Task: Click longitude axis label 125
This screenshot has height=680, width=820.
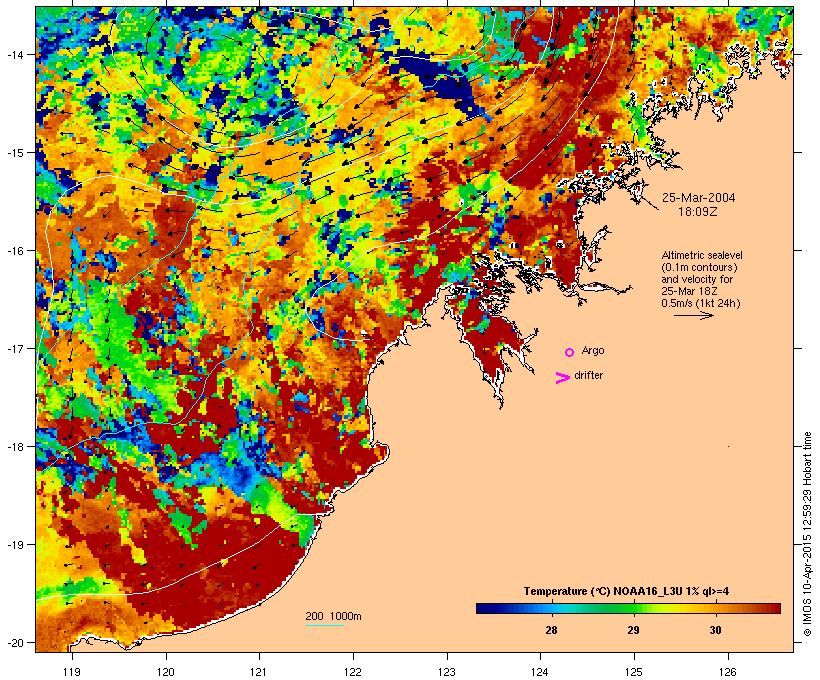Action: 634,672
